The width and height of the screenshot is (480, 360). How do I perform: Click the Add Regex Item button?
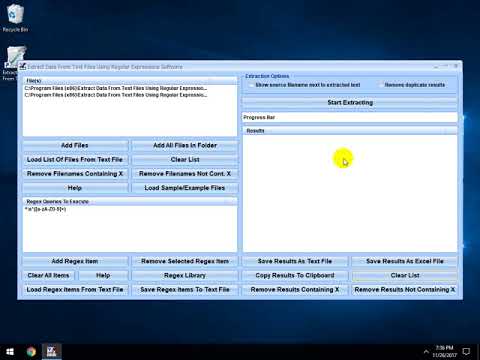tap(75, 261)
